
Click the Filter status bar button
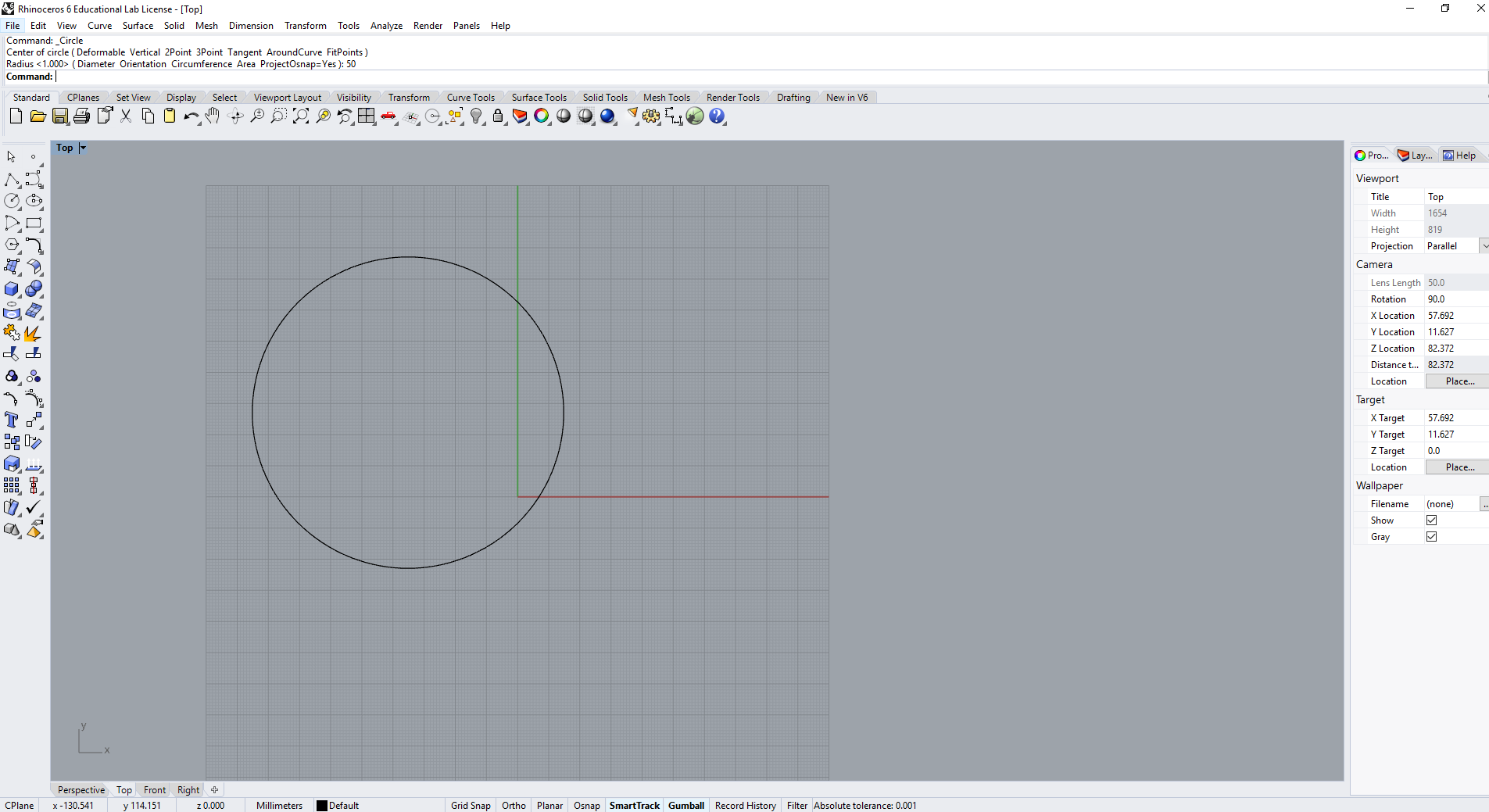(797, 806)
